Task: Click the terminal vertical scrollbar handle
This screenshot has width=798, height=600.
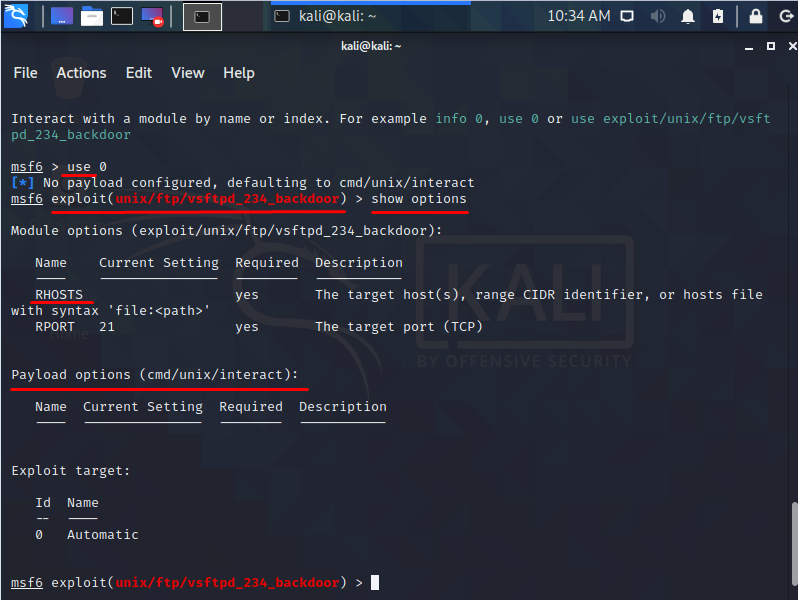Action: click(x=794, y=544)
